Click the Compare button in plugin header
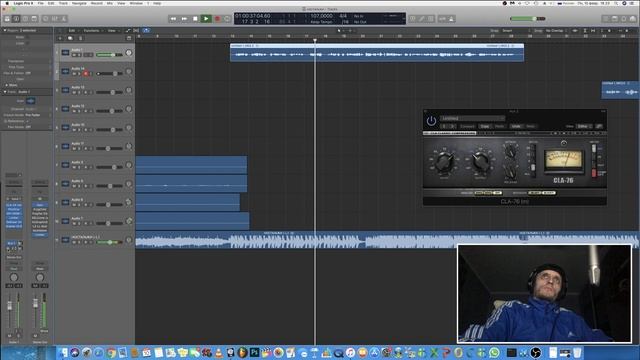Viewport: 640px width, 360px height. (467, 127)
